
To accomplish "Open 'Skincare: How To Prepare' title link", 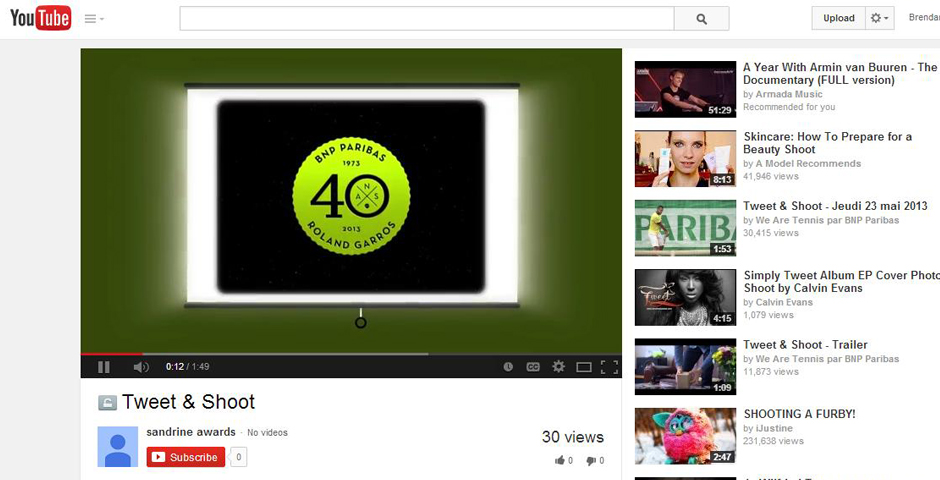I will pos(827,143).
